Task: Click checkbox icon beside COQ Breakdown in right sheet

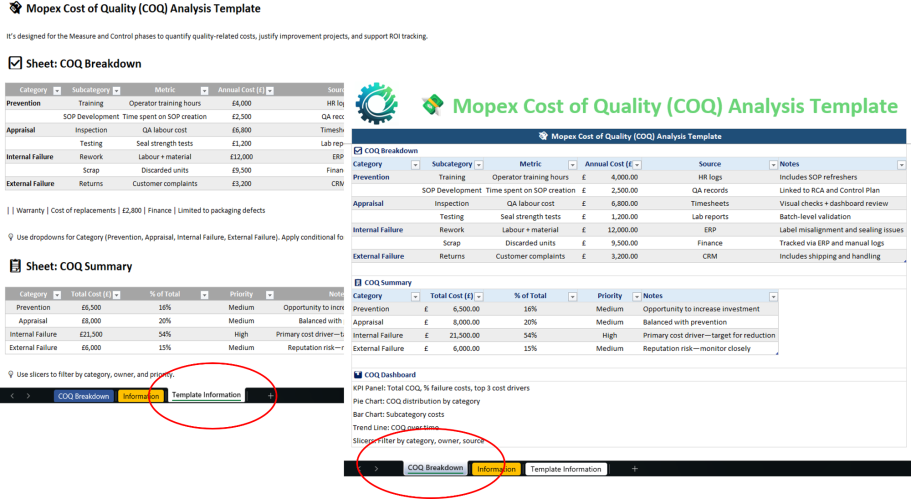Action: (358, 151)
